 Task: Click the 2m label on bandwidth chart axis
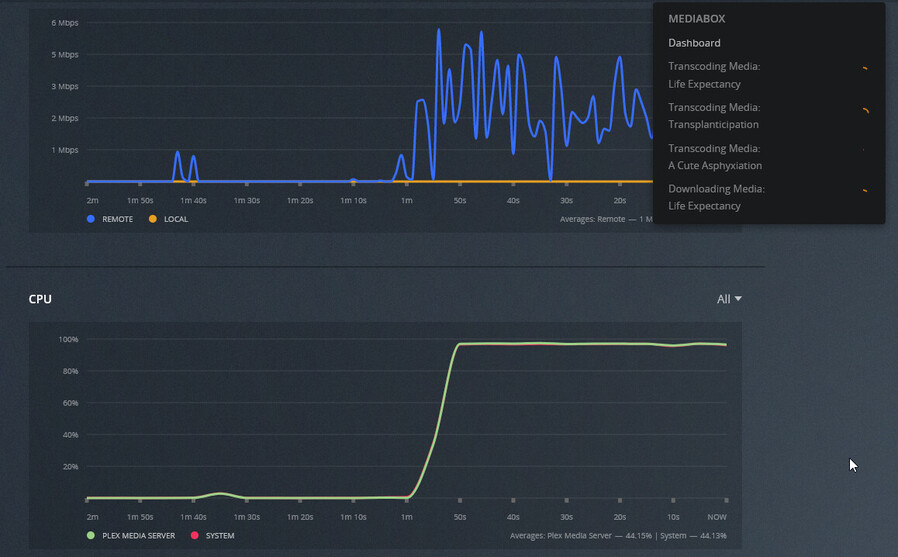coord(92,200)
